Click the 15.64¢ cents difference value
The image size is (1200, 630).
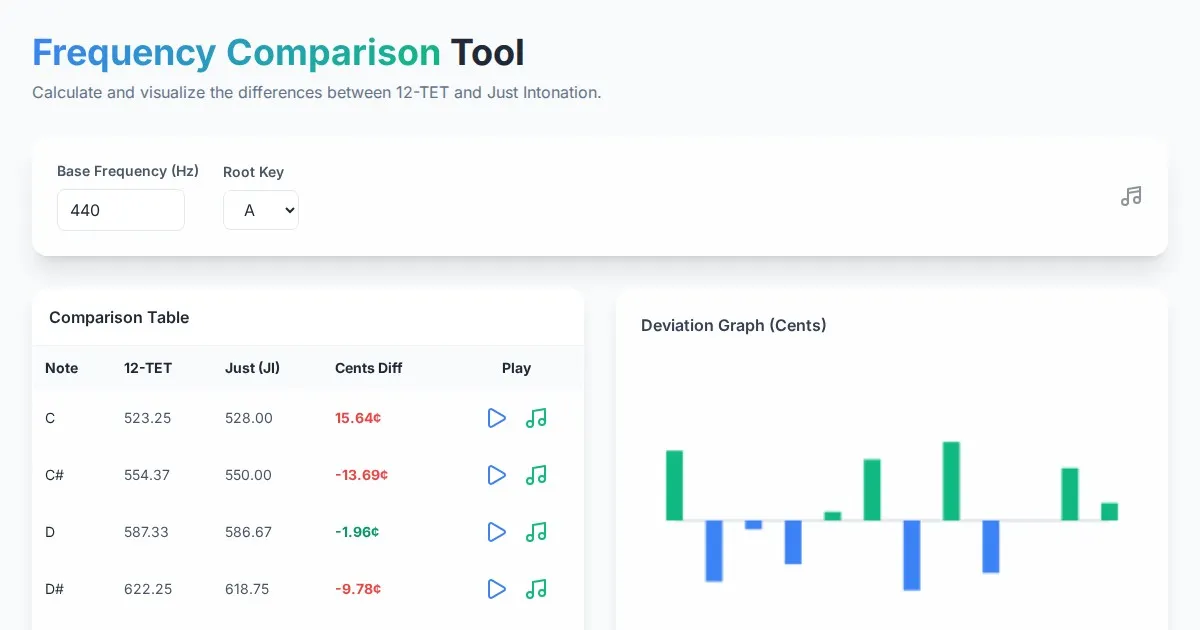coord(358,418)
